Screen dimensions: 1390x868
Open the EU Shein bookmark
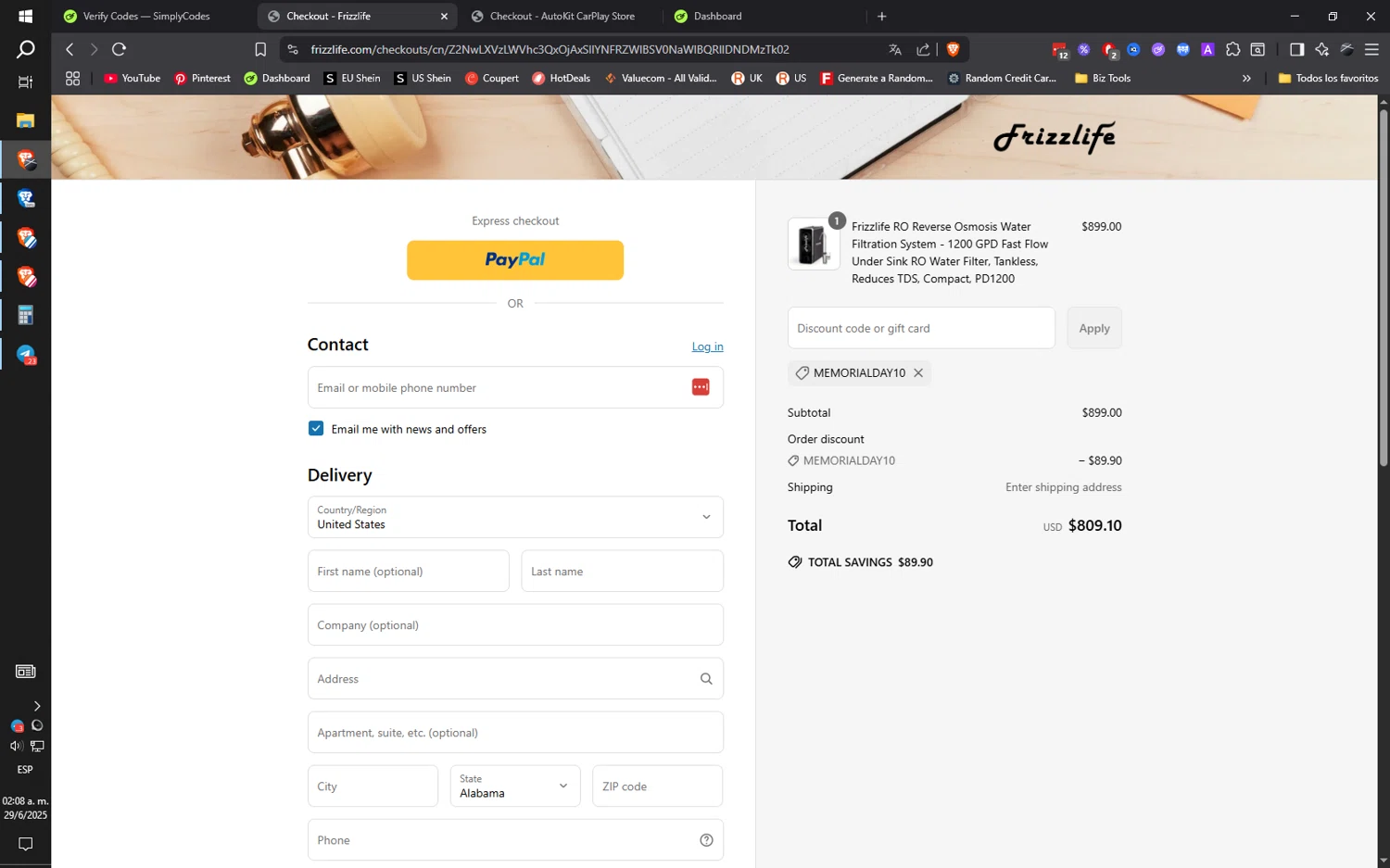(x=352, y=78)
